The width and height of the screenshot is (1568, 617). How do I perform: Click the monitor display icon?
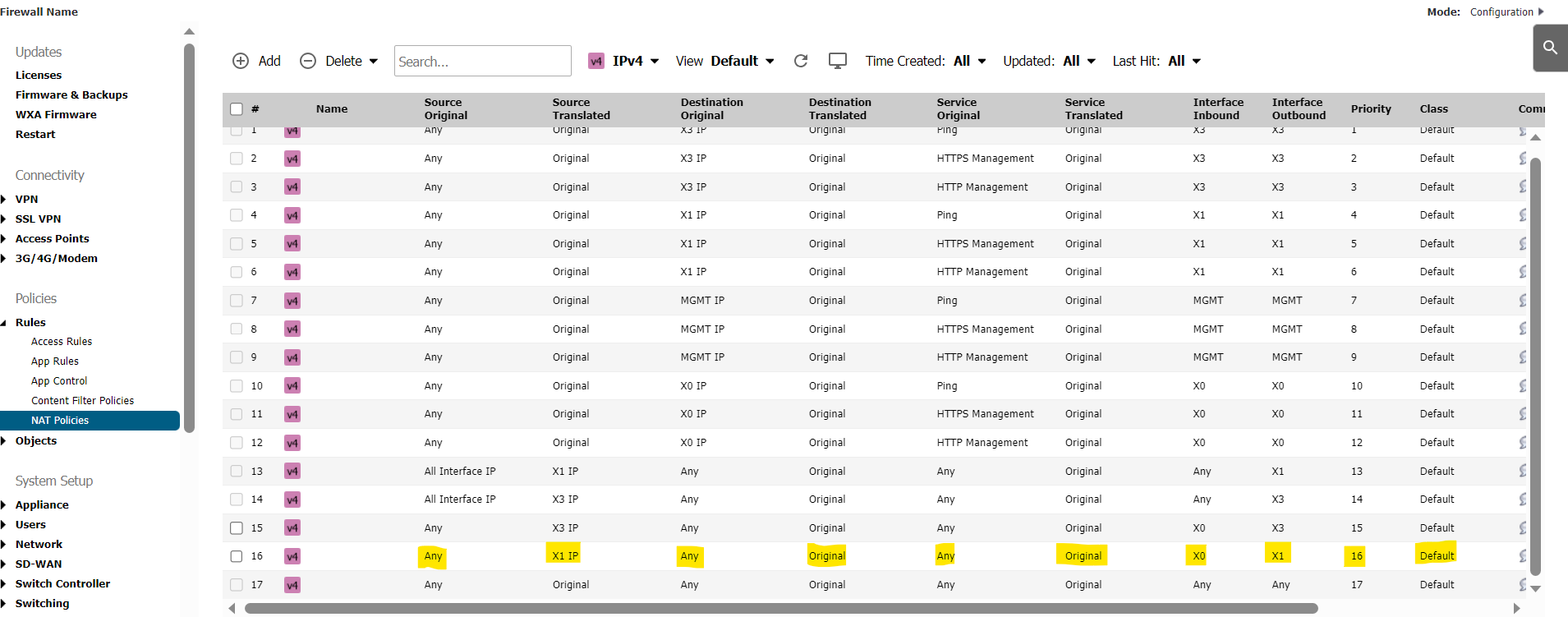[838, 61]
